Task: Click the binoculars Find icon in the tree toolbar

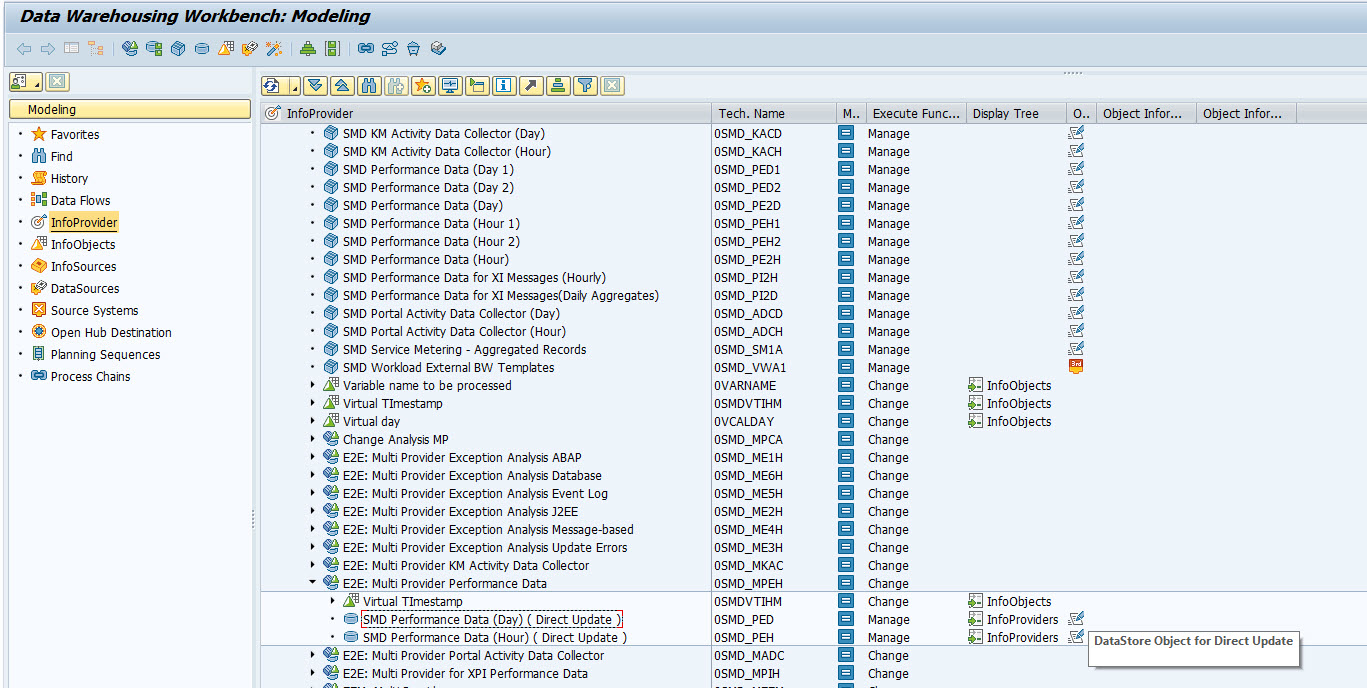Action: coord(369,86)
